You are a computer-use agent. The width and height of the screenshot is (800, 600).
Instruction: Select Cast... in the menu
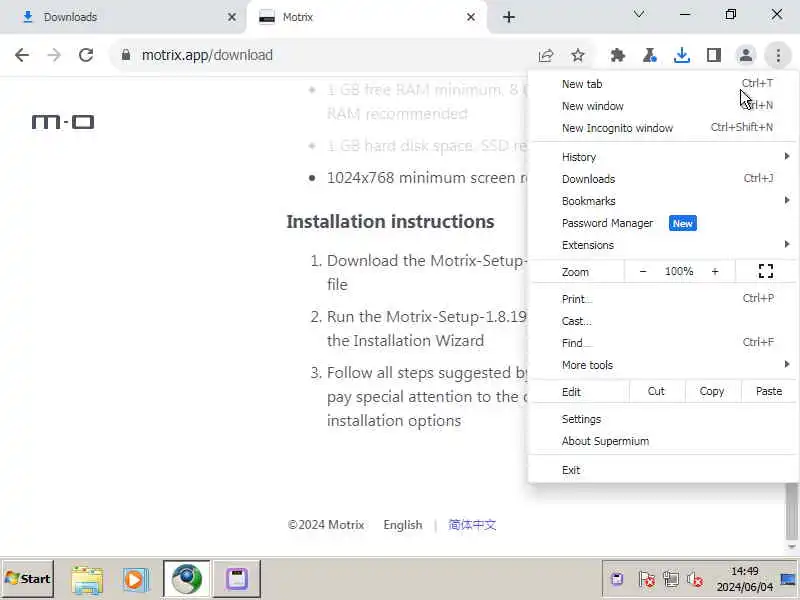click(663, 321)
